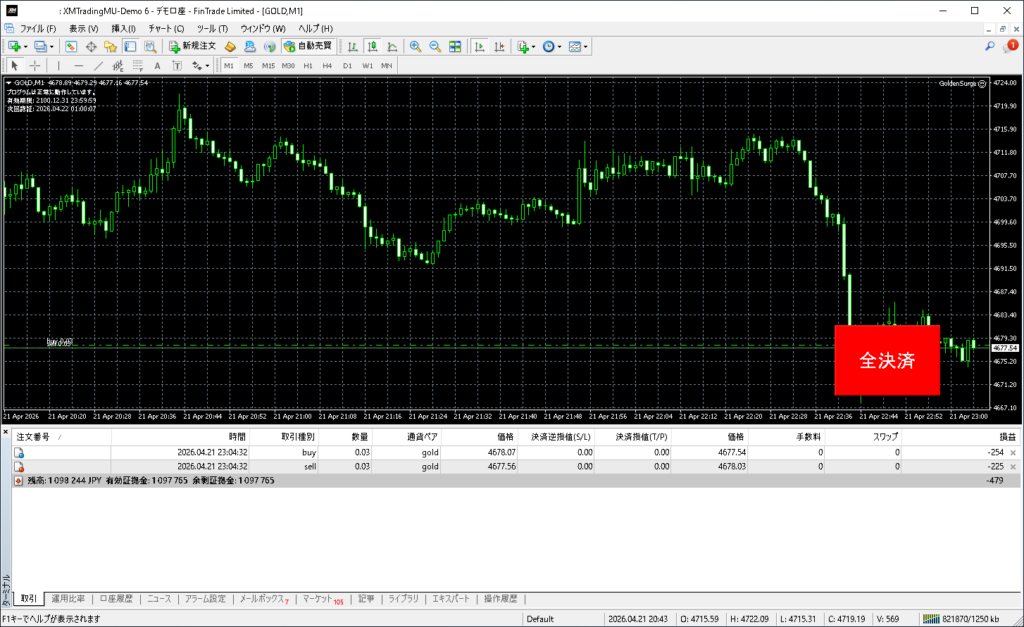Expand the periodicity clock dropdown

coord(561,46)
